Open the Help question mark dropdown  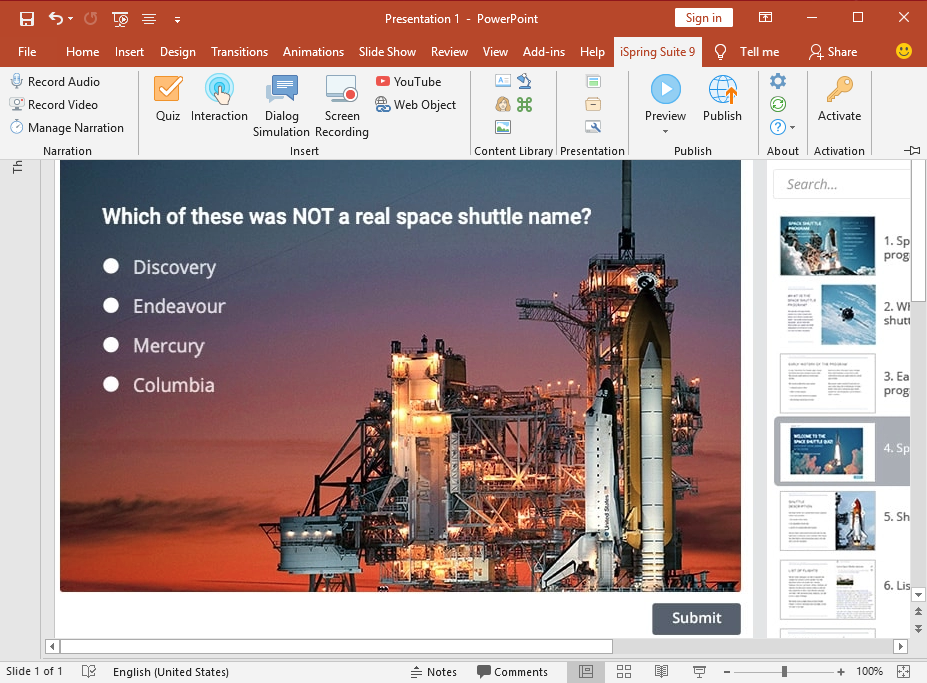782,127
